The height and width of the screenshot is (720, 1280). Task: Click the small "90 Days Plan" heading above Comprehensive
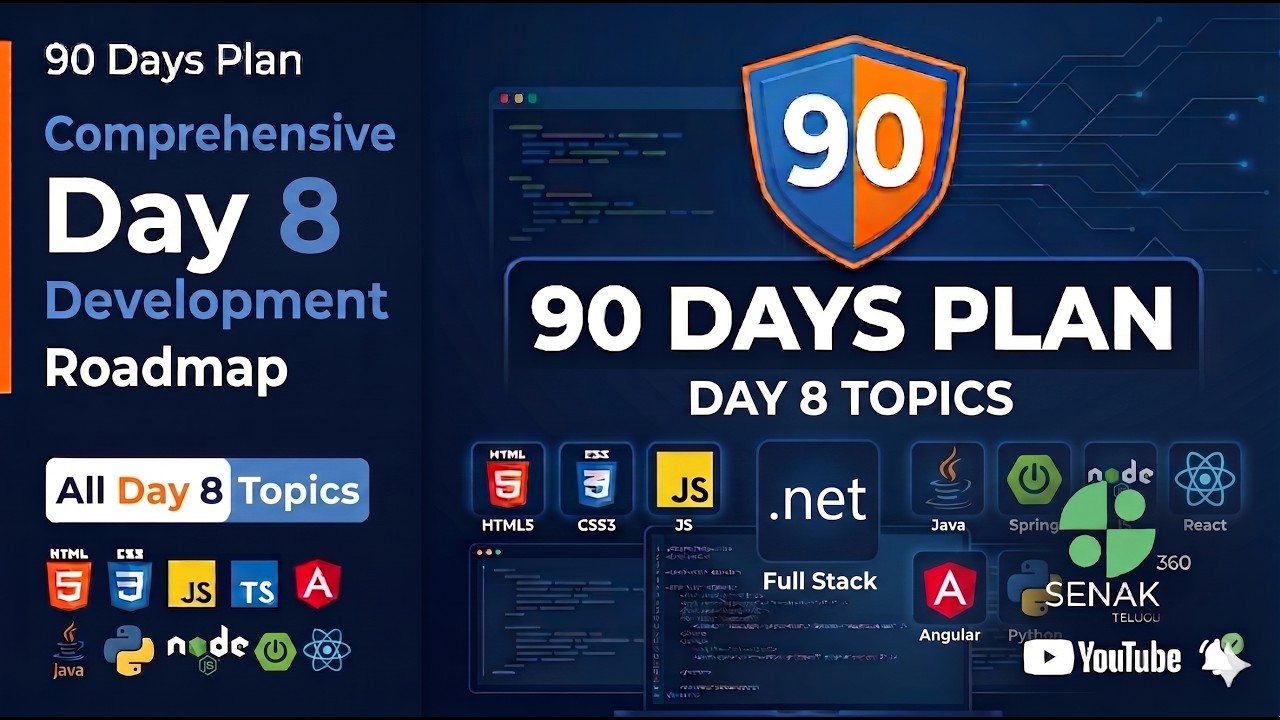click(x=174, y=61)
